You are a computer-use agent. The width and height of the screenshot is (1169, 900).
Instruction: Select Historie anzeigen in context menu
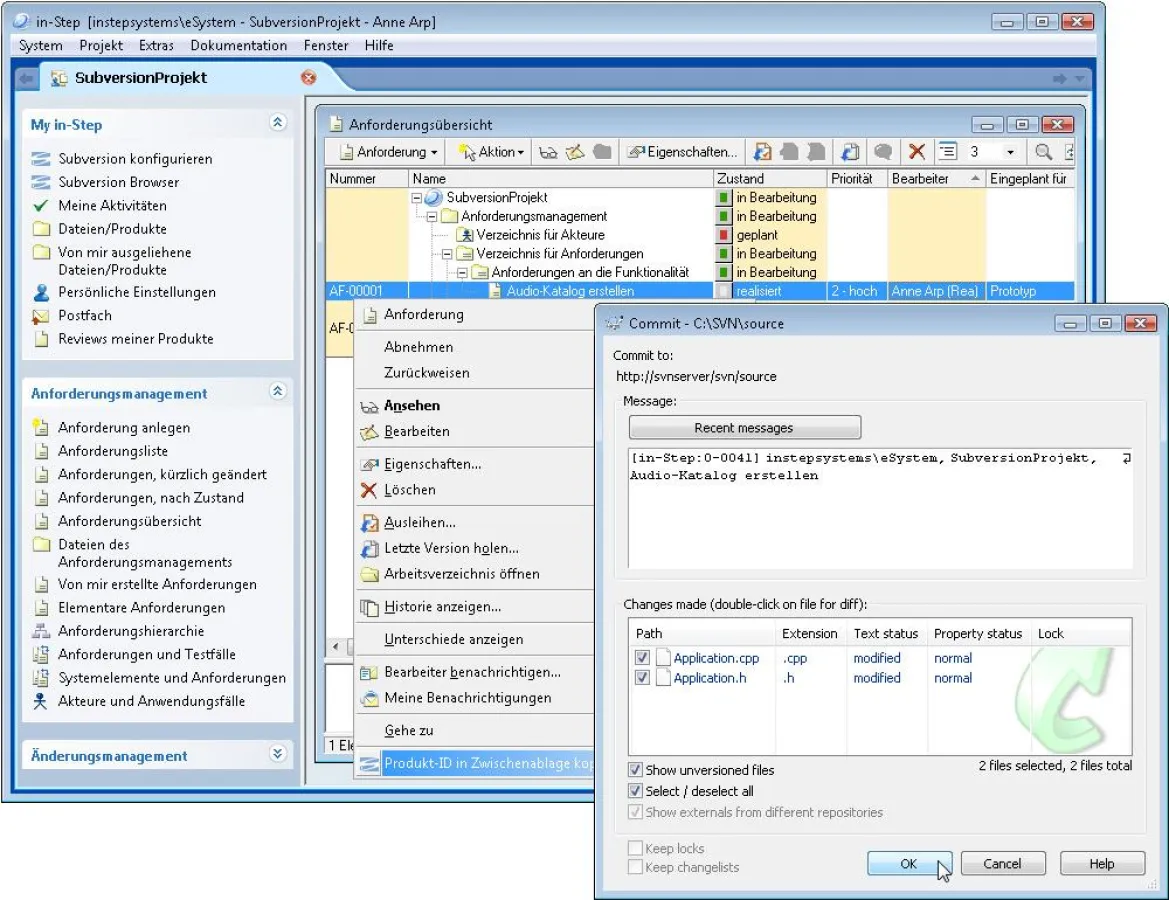[x=442, y=607]
